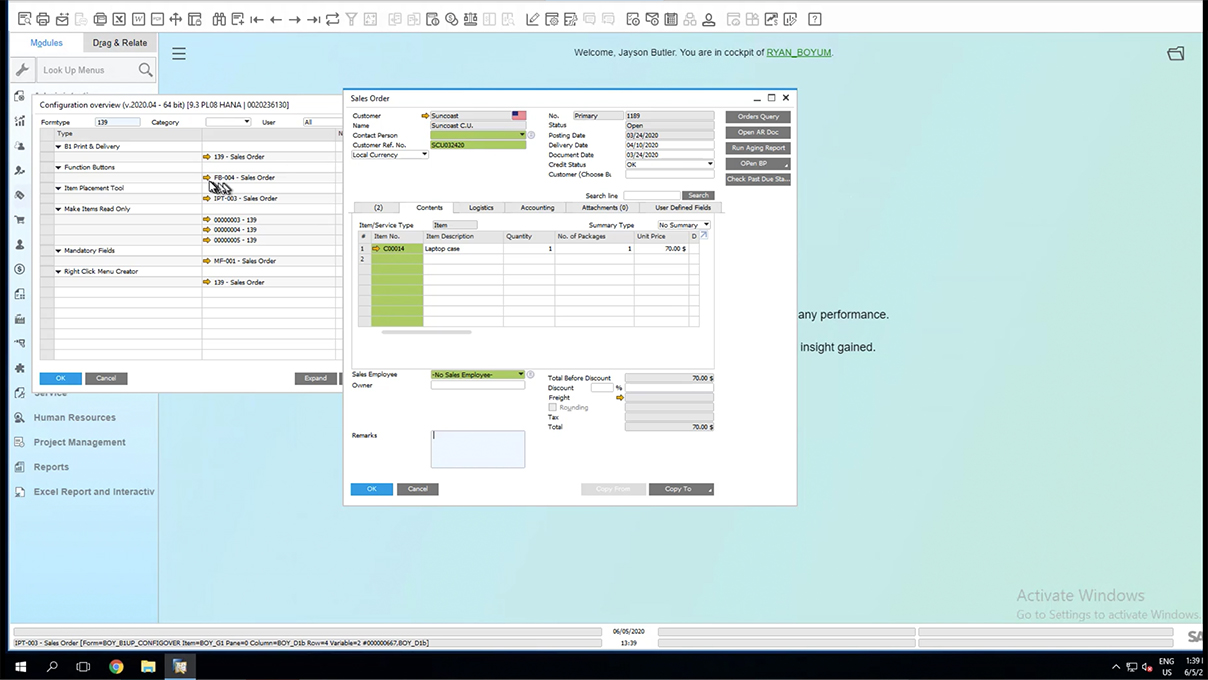Click the Filter funnel toolbar icon

click(352, 19)
